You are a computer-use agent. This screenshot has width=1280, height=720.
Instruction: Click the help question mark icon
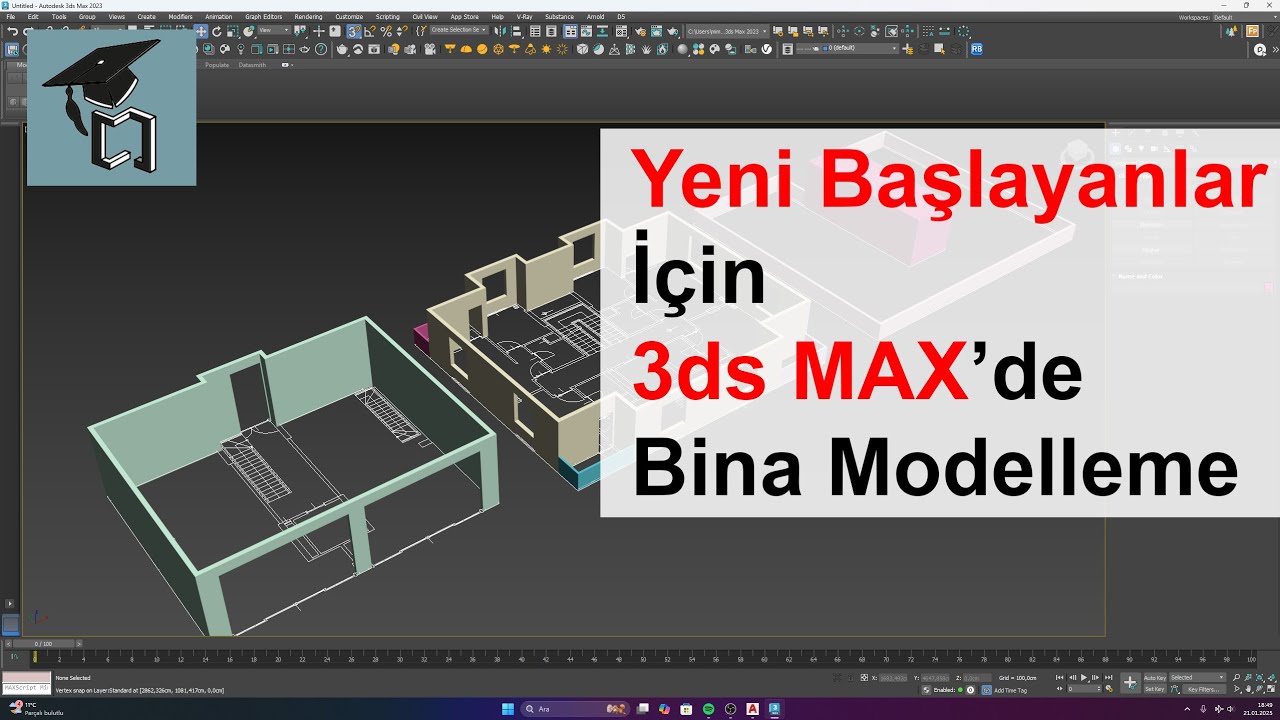click(x=321, y=49)
